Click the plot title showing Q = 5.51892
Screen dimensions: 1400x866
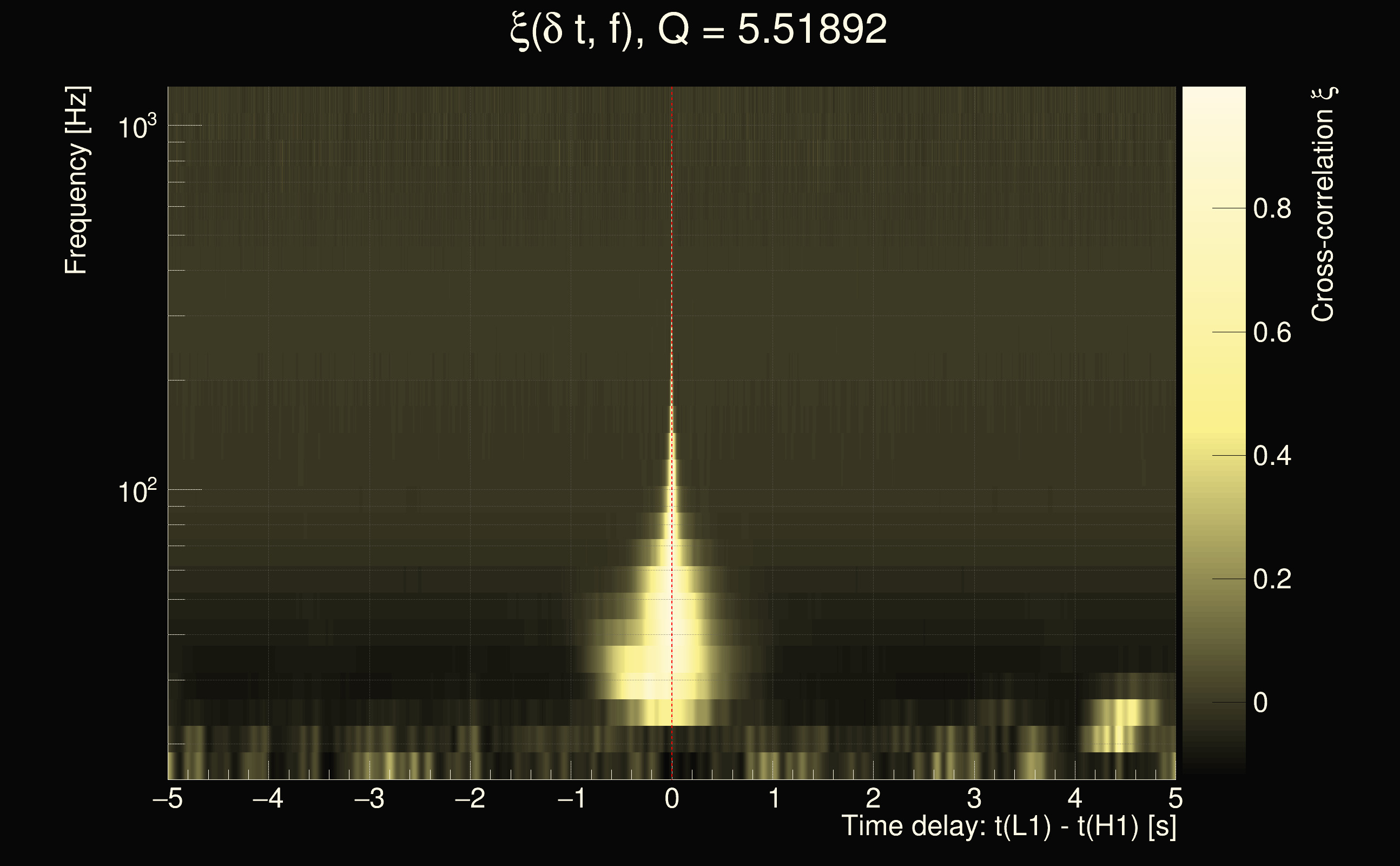point(698,30)
